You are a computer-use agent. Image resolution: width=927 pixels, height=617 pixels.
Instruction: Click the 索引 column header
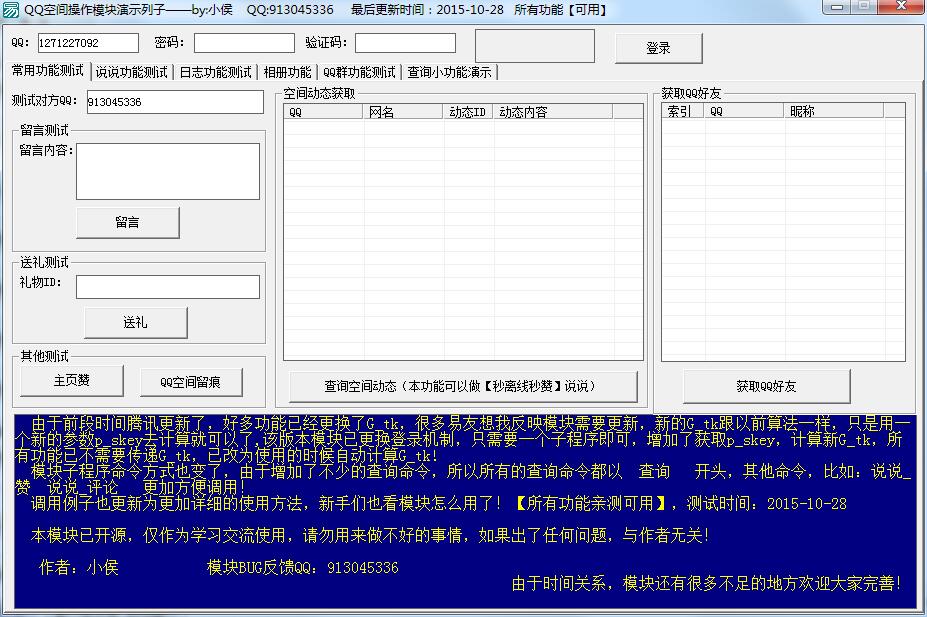[683, 111]
